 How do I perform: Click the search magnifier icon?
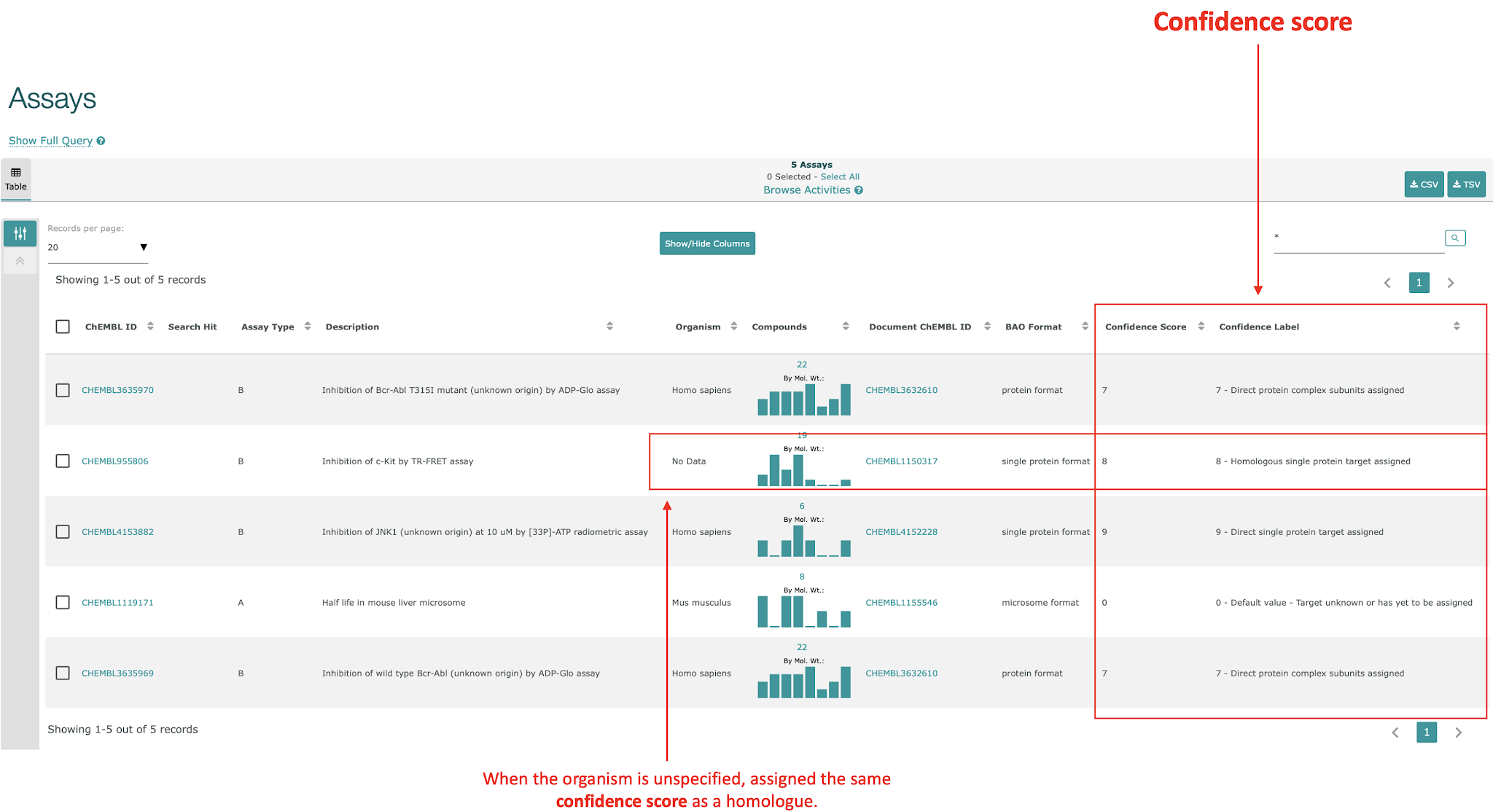pyautogui.click(x=1455, y=238)
